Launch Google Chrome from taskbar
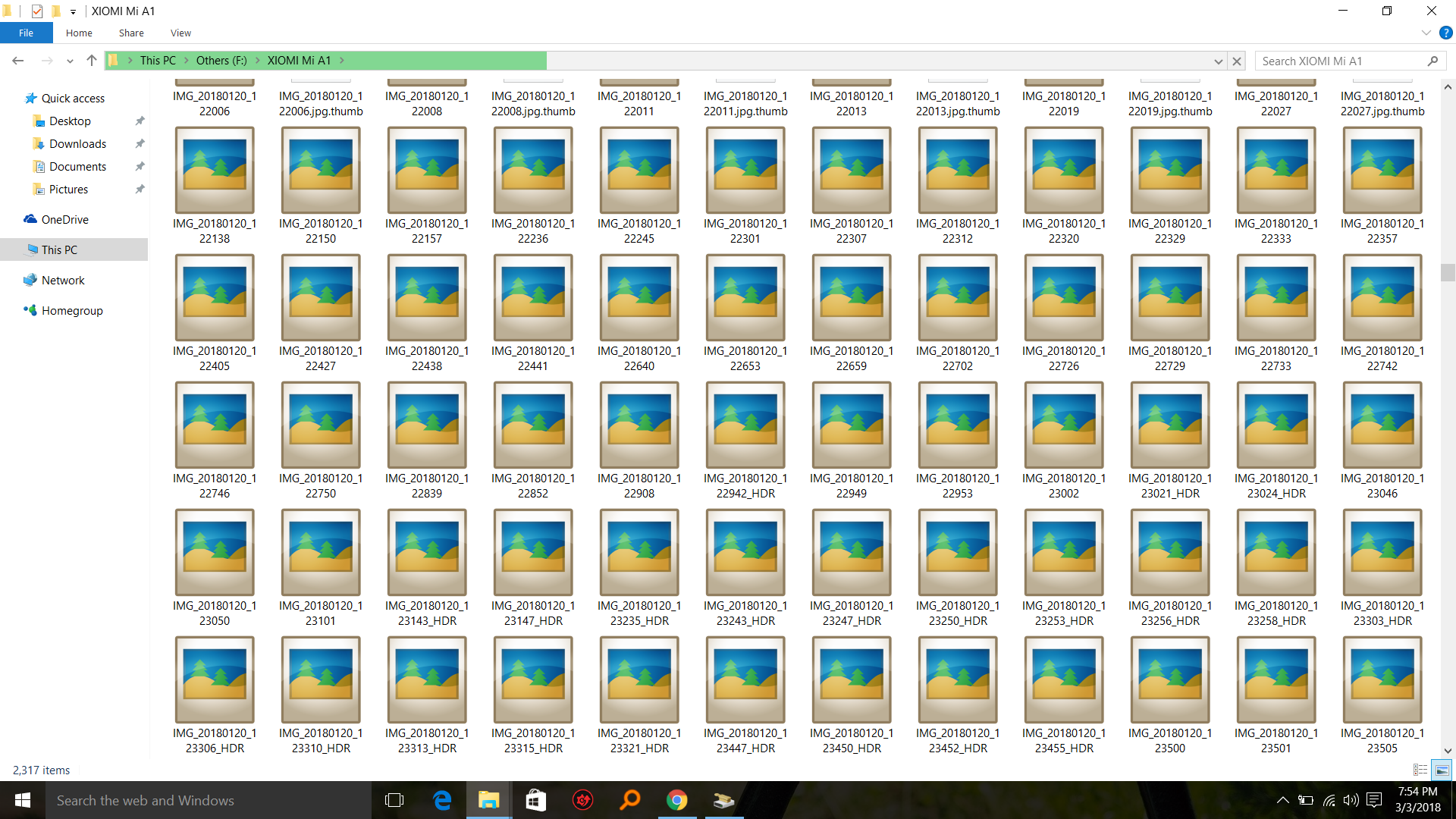The image size is (1456, 819). click(676, 800)
